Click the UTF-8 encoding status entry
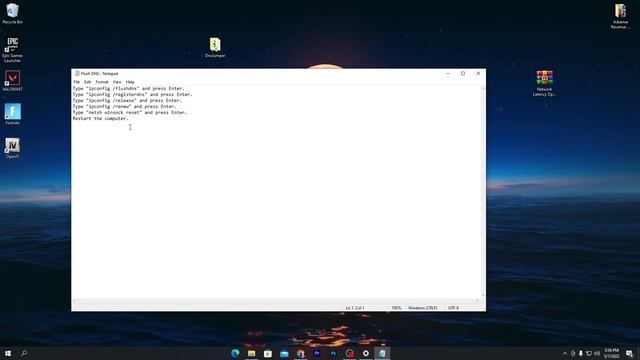640x360 pixels. point(453,308)
